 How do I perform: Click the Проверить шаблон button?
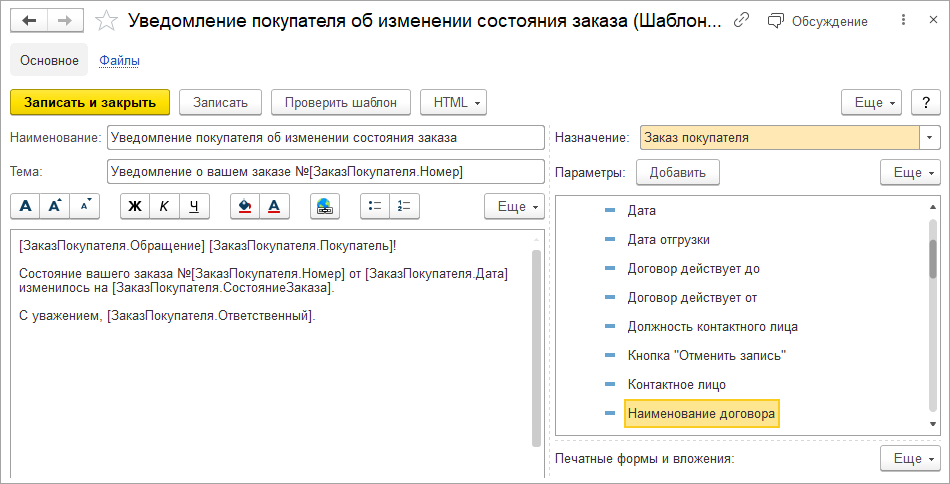(x=341, y=102)
